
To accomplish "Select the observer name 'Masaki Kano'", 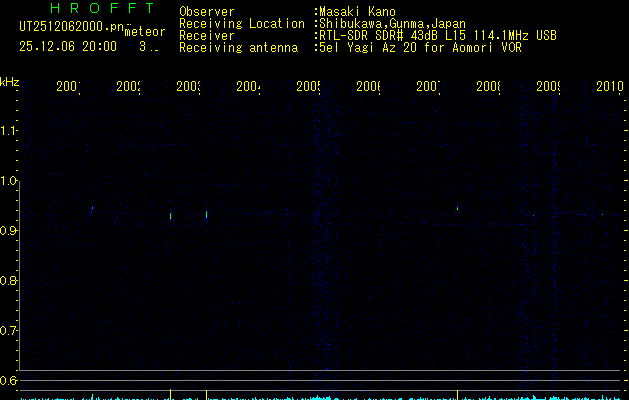I will point(357,12).
